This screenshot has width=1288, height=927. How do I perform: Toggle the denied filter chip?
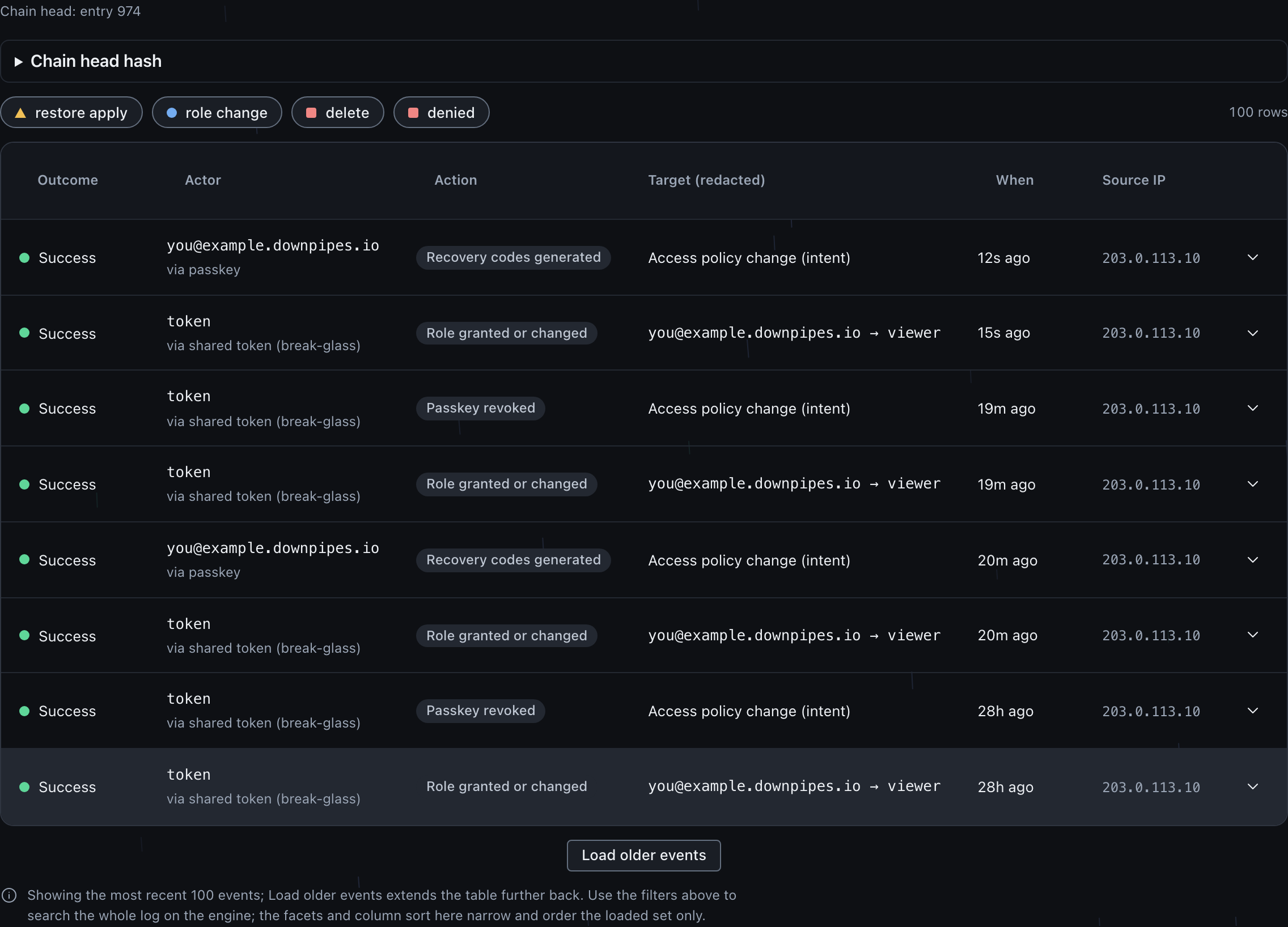coord(441,112)
